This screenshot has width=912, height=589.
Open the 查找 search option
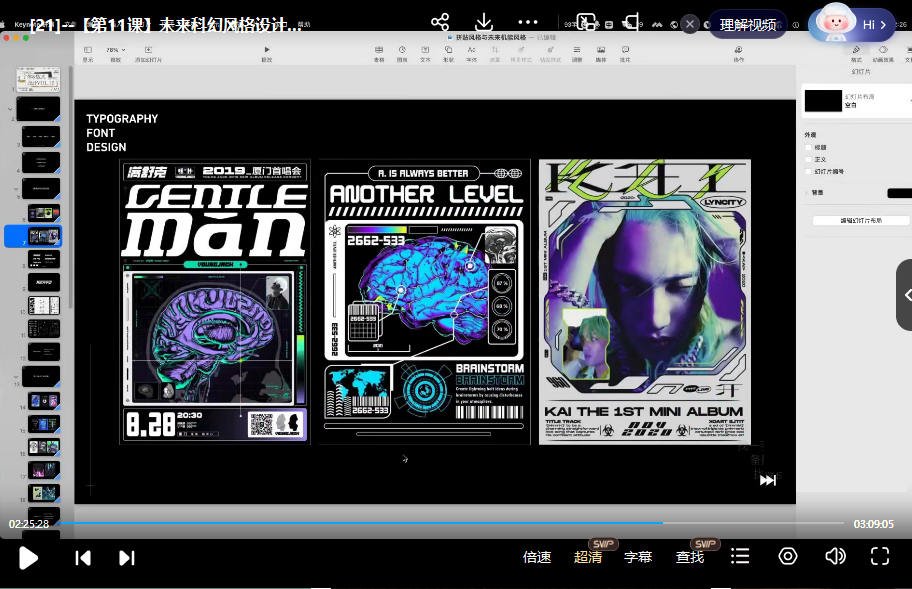coord(690,557)
